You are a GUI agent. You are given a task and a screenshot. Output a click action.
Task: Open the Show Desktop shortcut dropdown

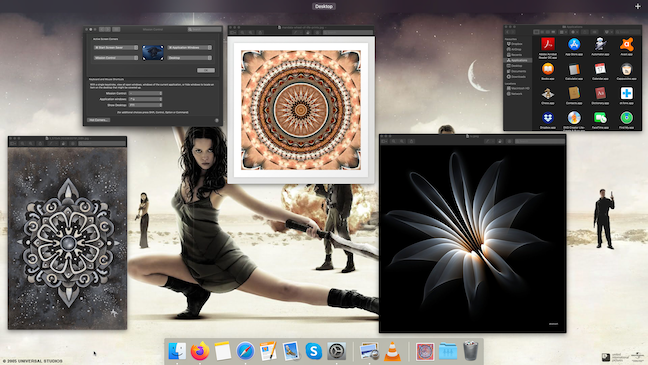[145, 105]
